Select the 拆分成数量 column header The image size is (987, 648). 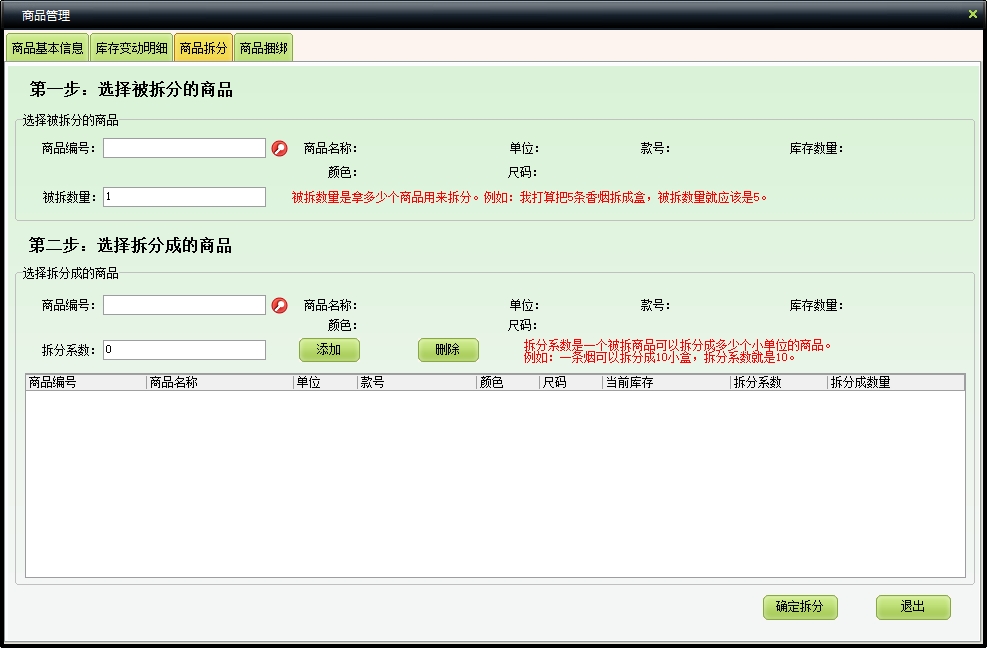895,382
